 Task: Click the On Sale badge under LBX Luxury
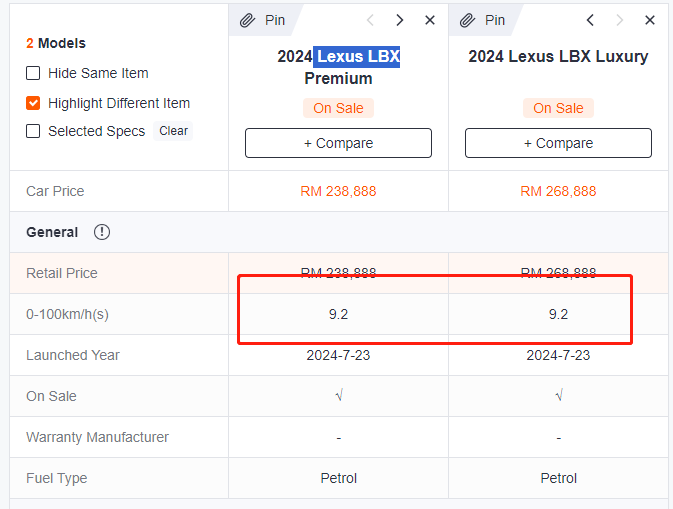(558, 108)
